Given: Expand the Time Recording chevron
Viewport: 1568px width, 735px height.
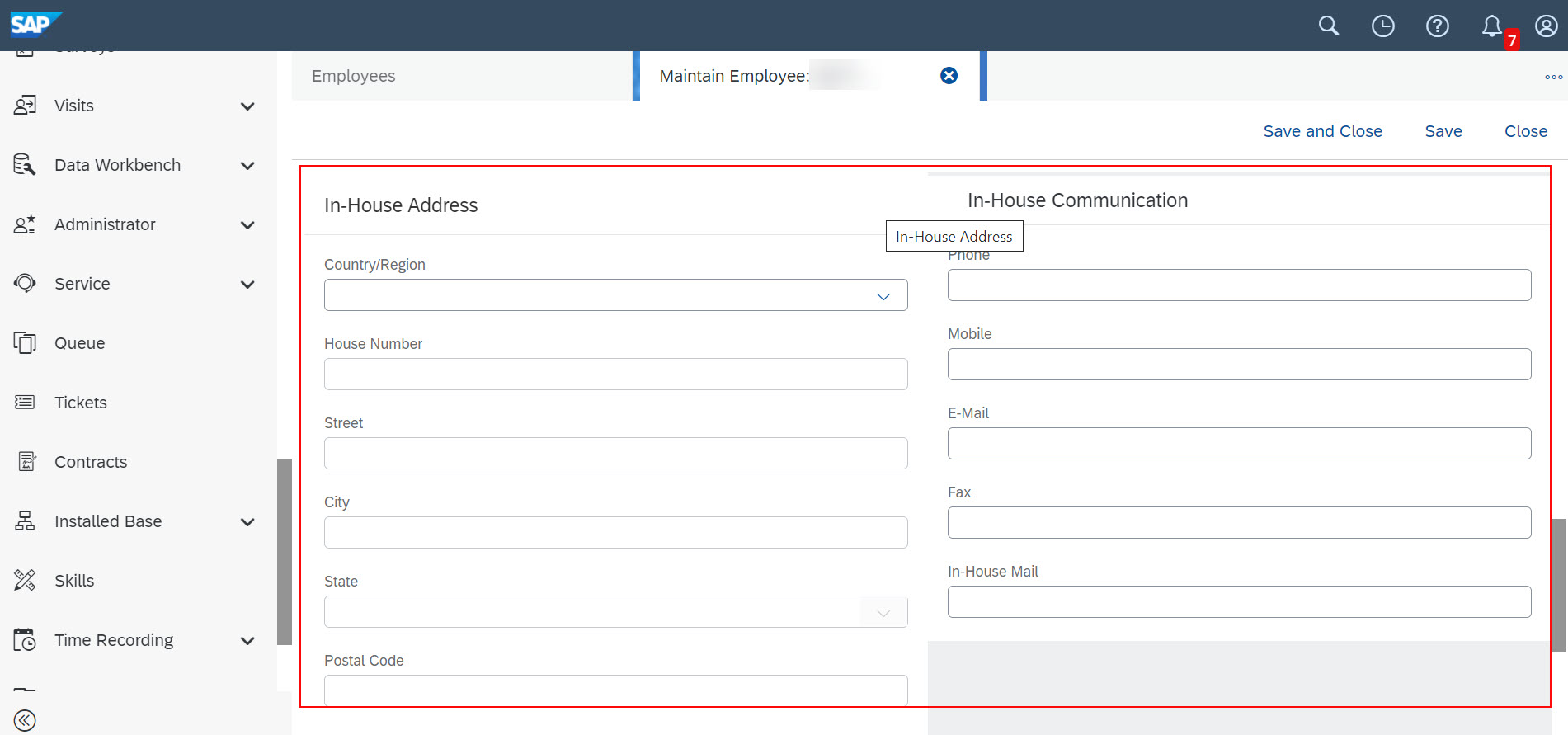Looking at the screenshot, I should pos(247,641).
